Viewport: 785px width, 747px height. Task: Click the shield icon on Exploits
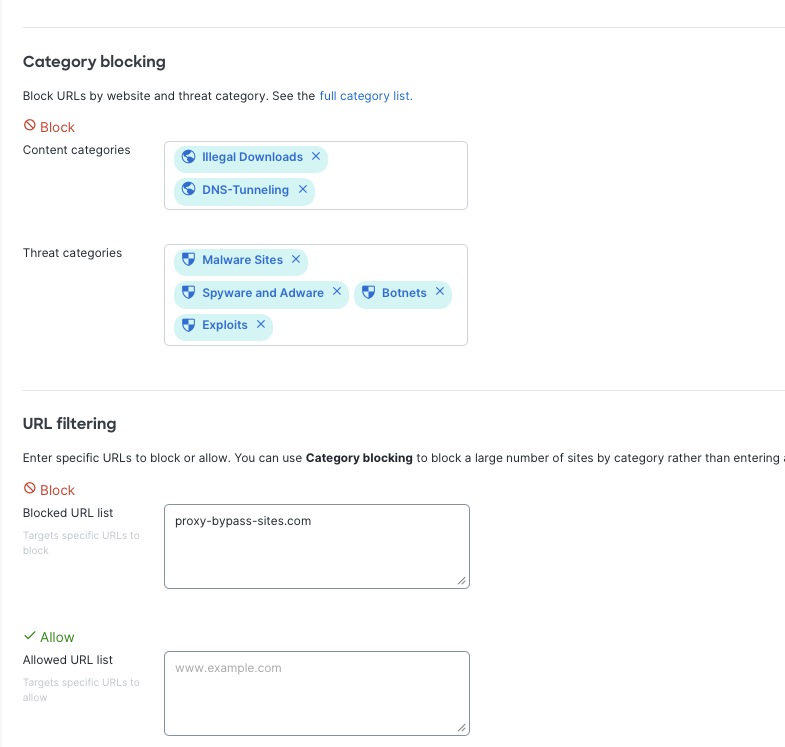[x=188, y=325]
